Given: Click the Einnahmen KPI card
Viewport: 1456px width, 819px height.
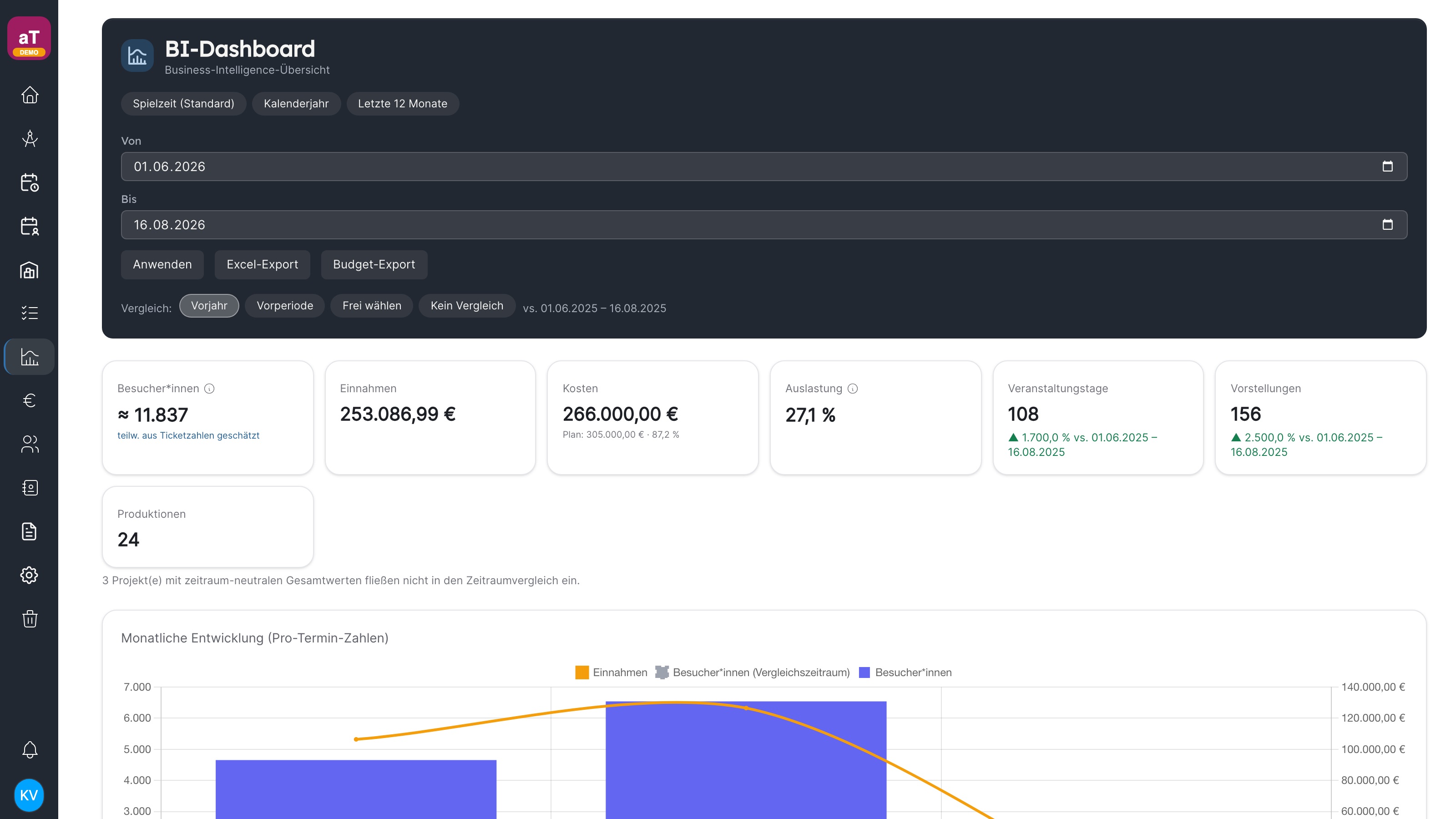Looking at the screenshot, I should (430, 418).
